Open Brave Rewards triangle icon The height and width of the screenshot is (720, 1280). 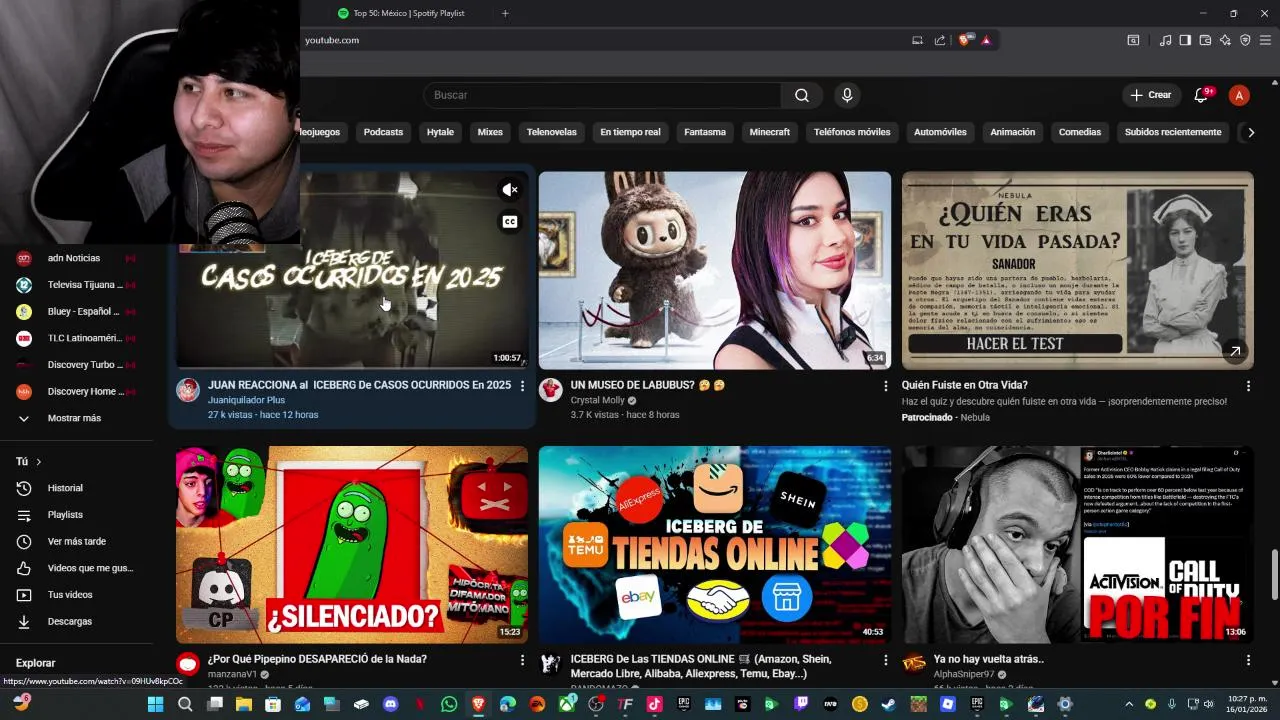986,40
